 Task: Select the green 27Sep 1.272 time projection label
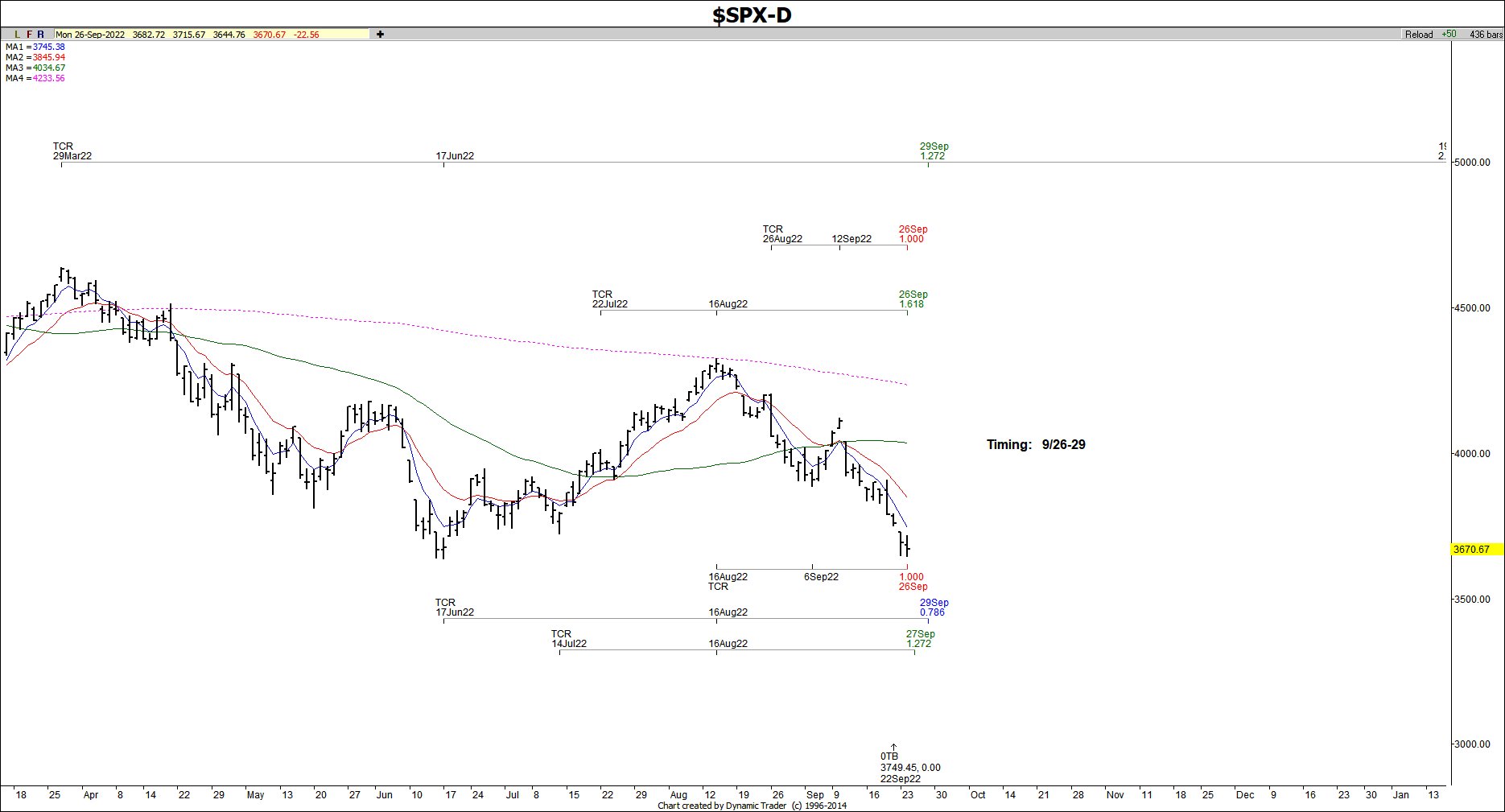click(x=920, y=639)
